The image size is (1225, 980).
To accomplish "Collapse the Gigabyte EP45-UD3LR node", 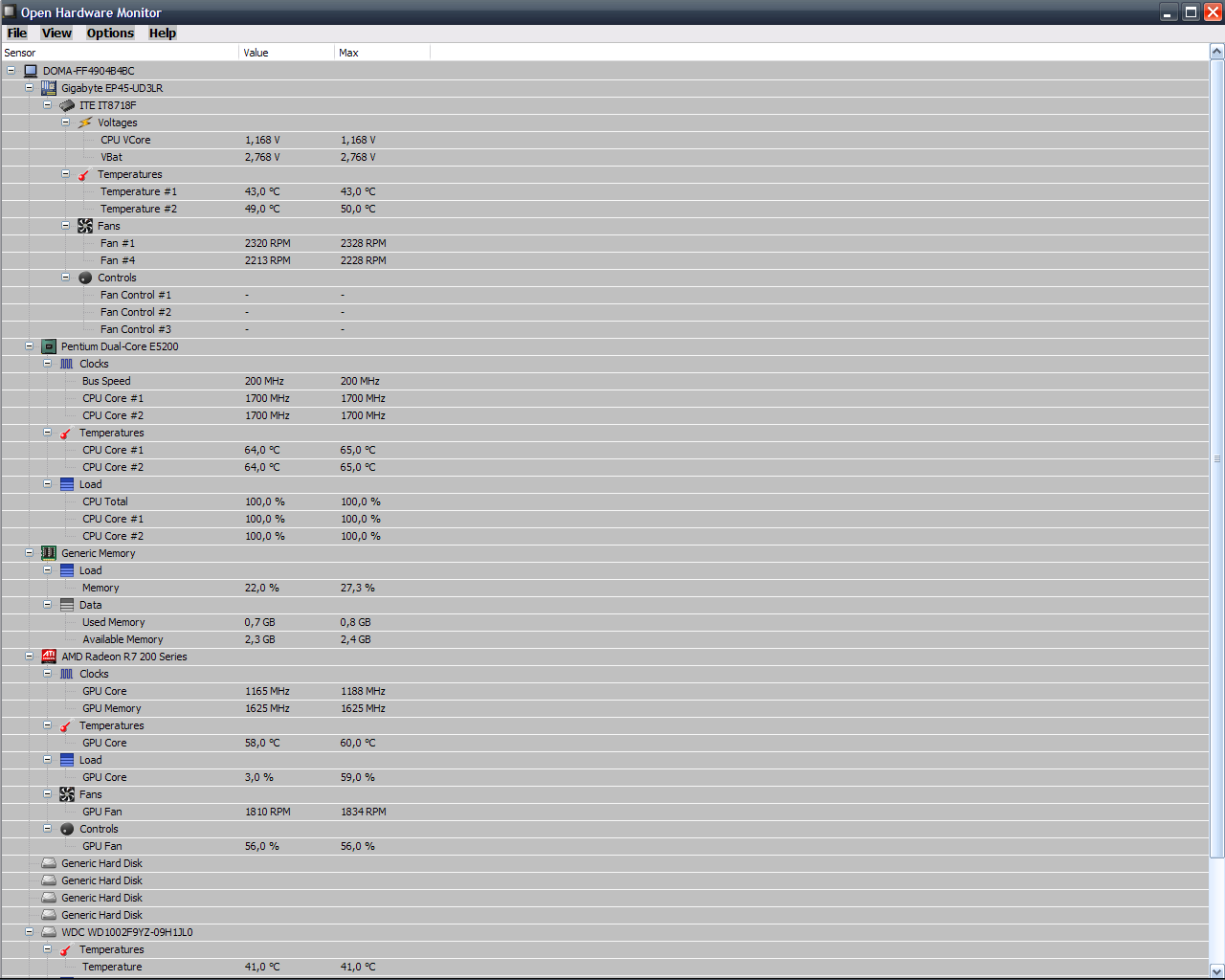I will pos(30,87).
